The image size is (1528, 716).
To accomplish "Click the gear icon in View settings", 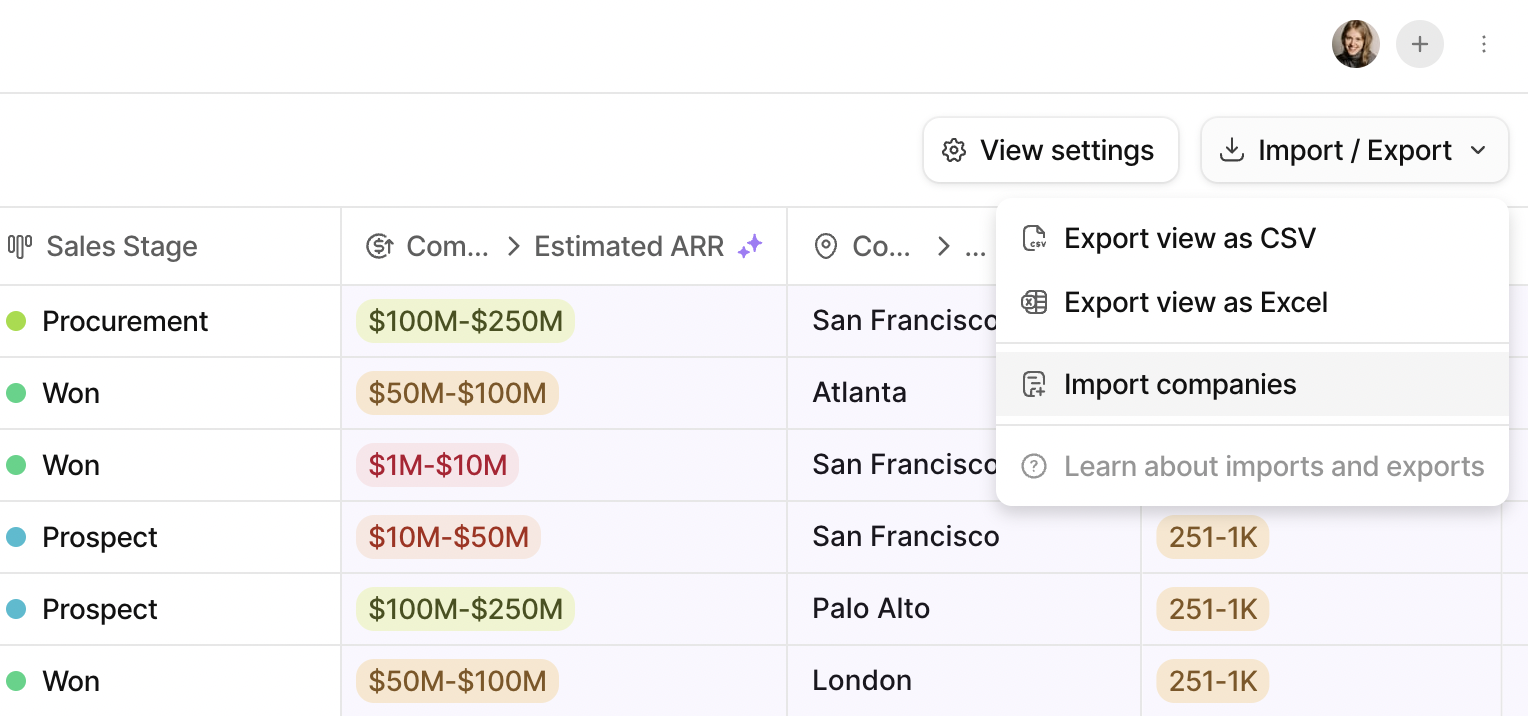I will (x=954, y=151).
